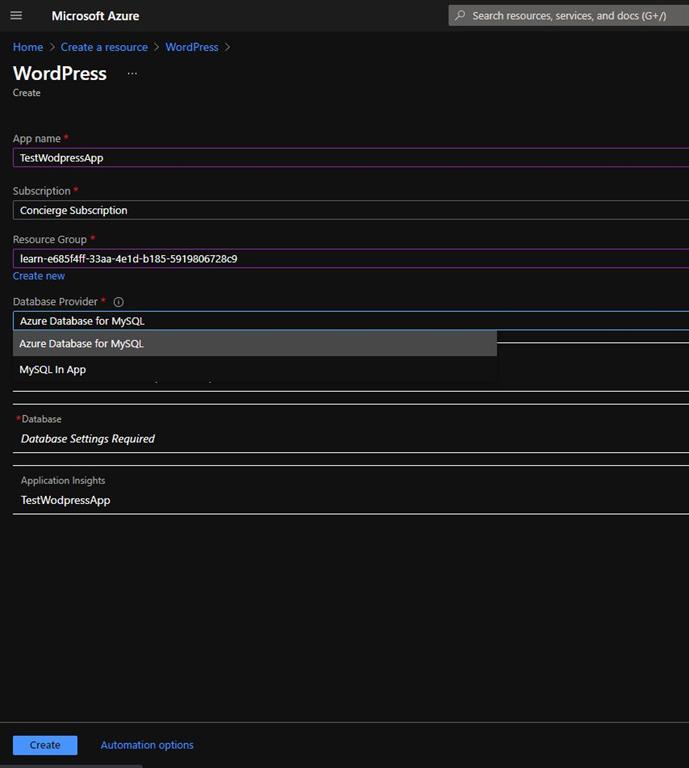Open the Azure portal hamburger menu
Viewport: 689px width, 768px height.
pyautogui.click(x=16, y=16)
